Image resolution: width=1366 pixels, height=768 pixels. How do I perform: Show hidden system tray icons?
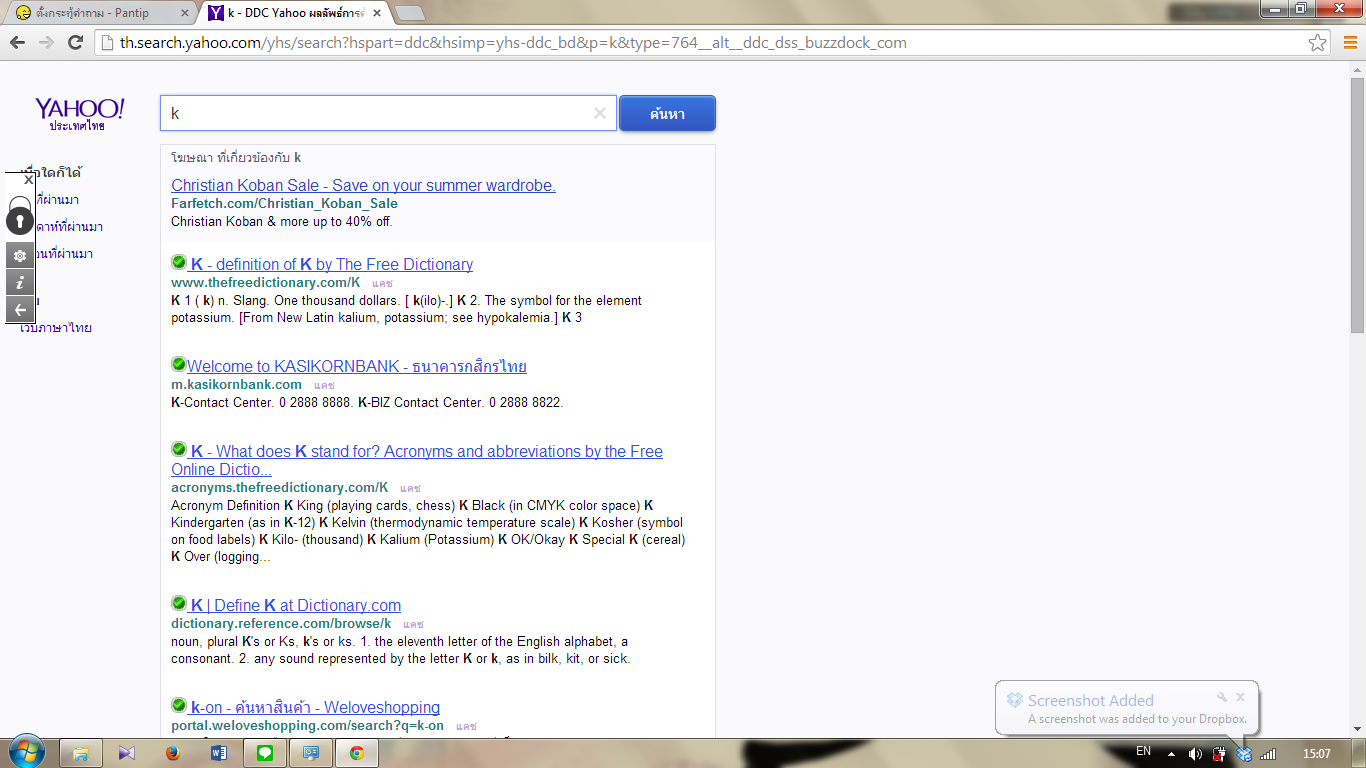1169,753
